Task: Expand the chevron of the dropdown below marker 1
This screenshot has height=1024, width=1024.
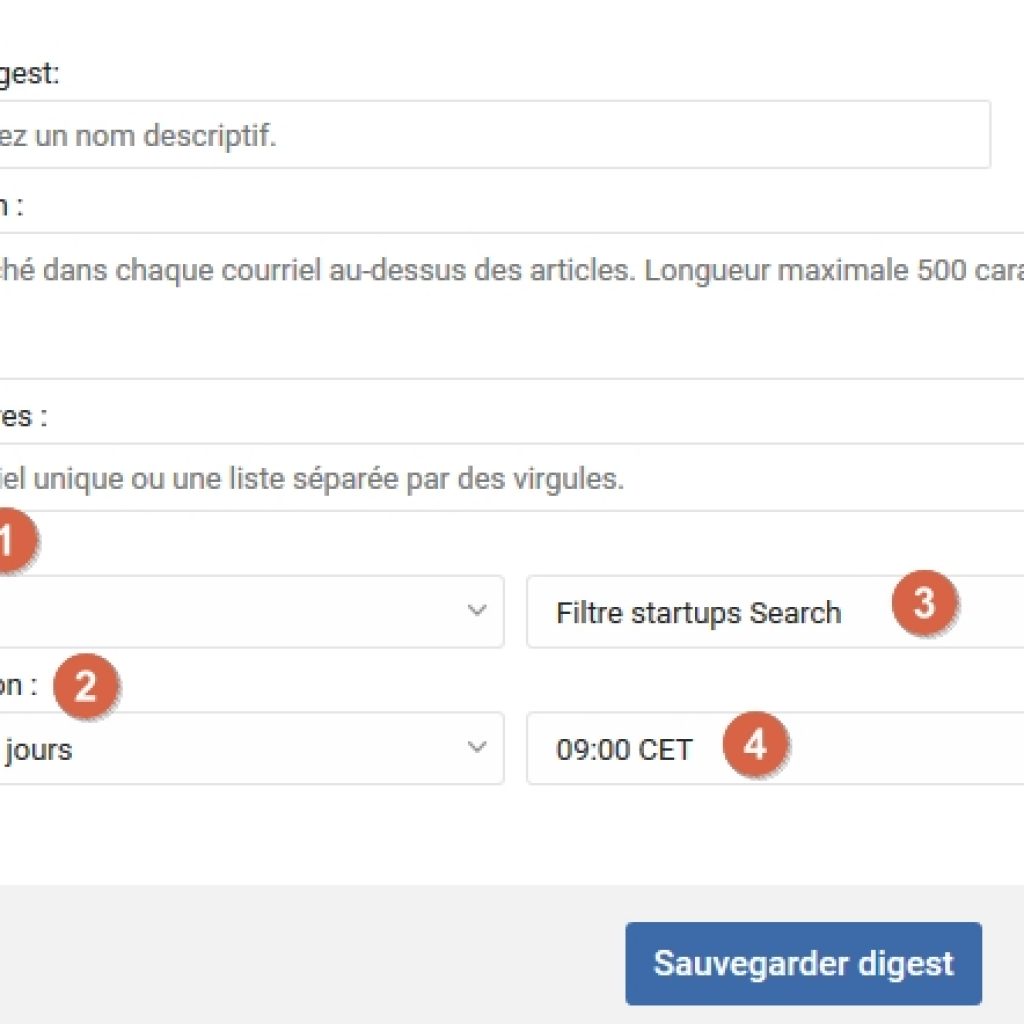Action: pos(477,611)
